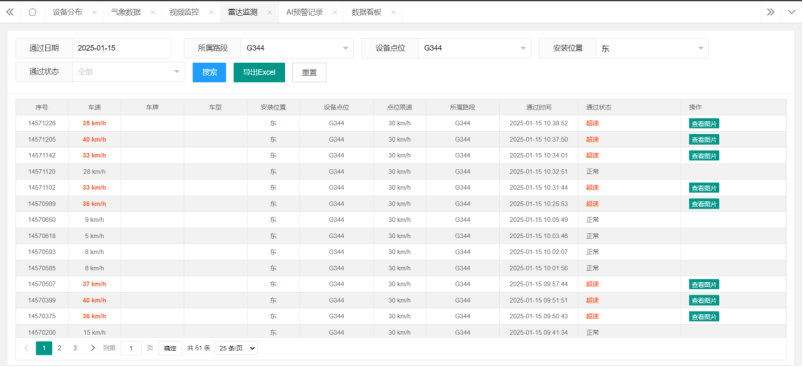This screenshot has height=367, width=803.
Task: Click the 28 km/h speed cell
Action: 94,171
